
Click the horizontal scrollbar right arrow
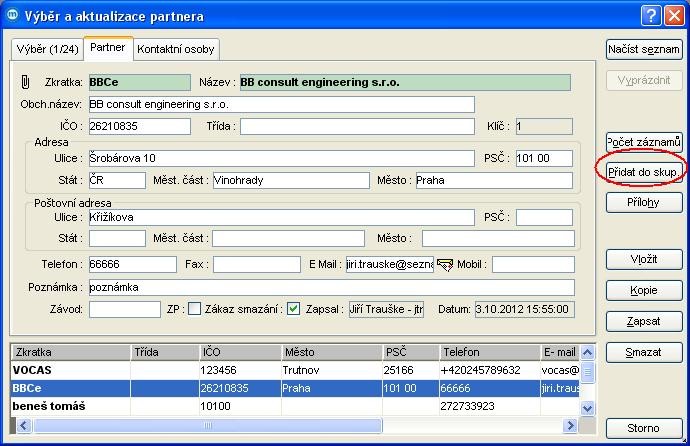tap(571, 426)
